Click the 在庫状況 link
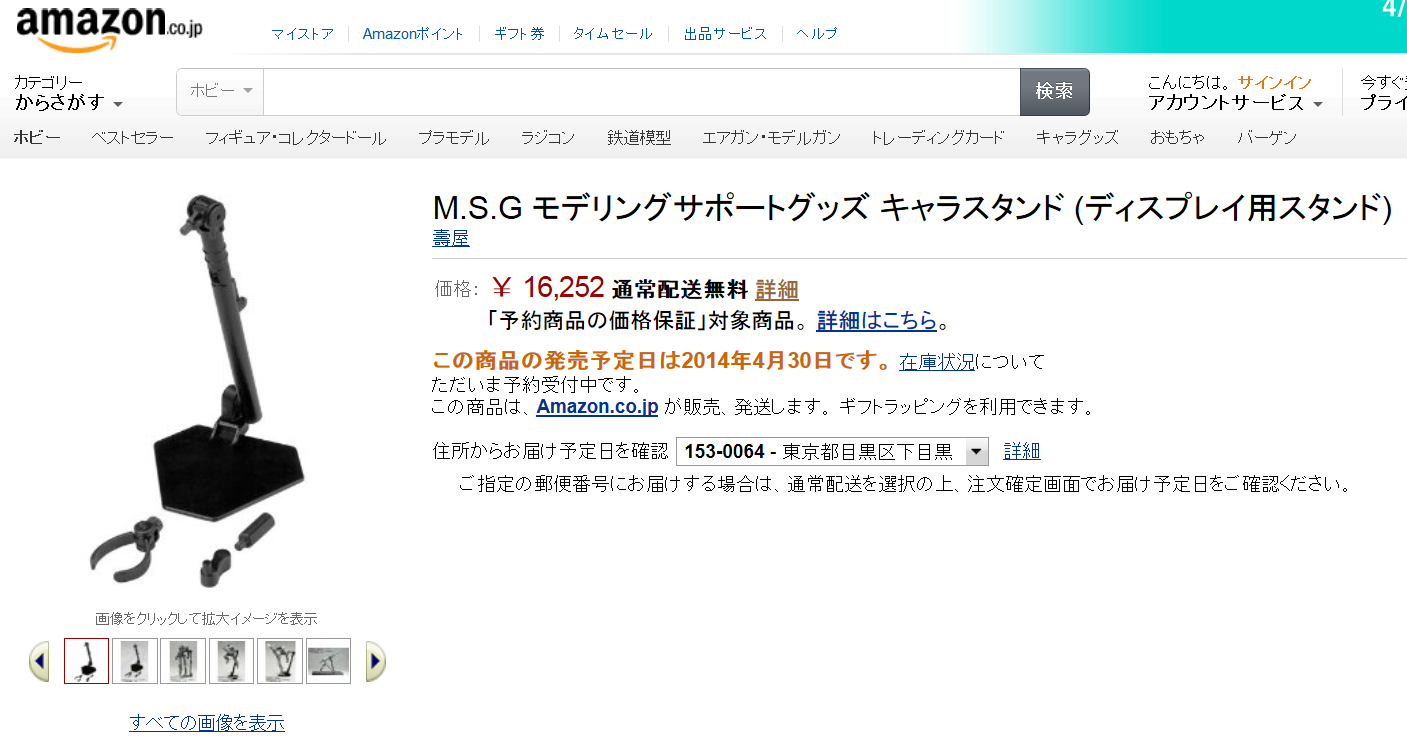The image size is (1407, 753). [936, 362]
